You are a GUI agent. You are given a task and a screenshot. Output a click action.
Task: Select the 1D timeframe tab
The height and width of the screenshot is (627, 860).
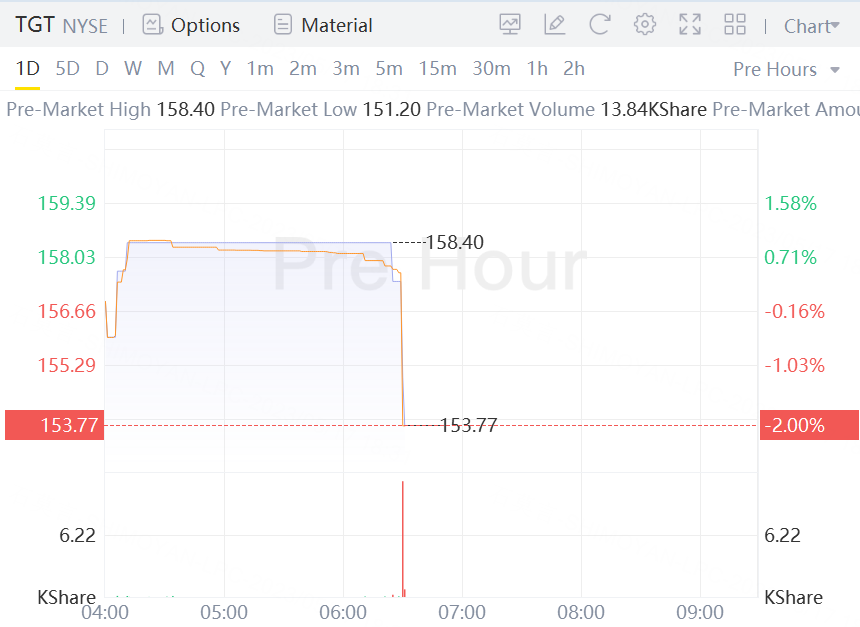point(27,69)
